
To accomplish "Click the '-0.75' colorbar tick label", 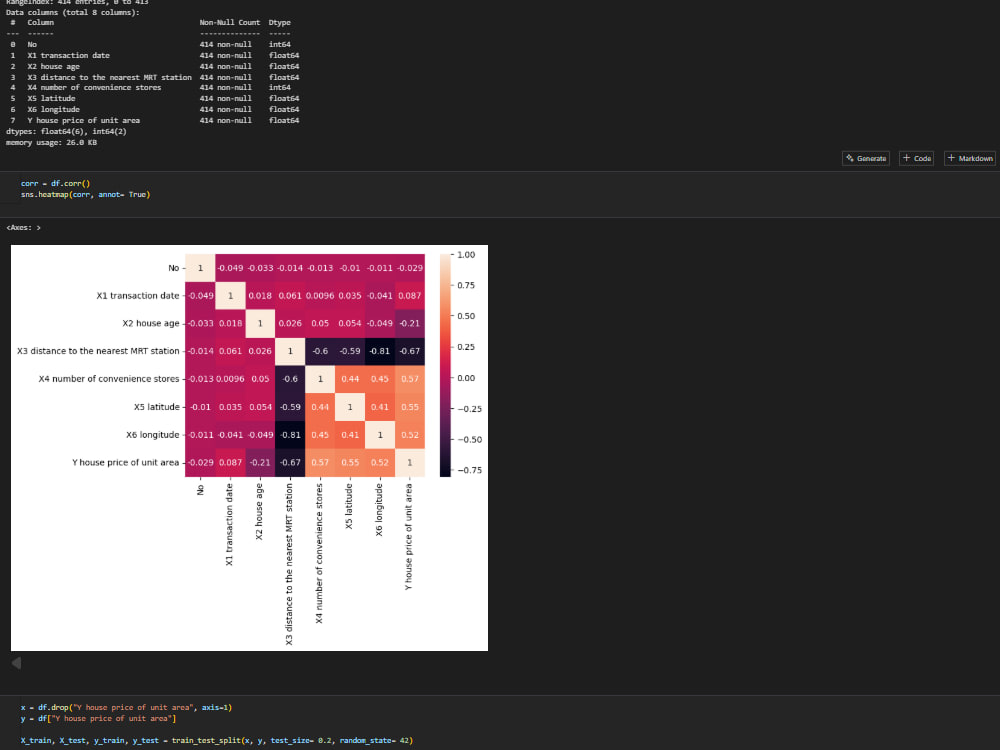I will pos(469,470).
